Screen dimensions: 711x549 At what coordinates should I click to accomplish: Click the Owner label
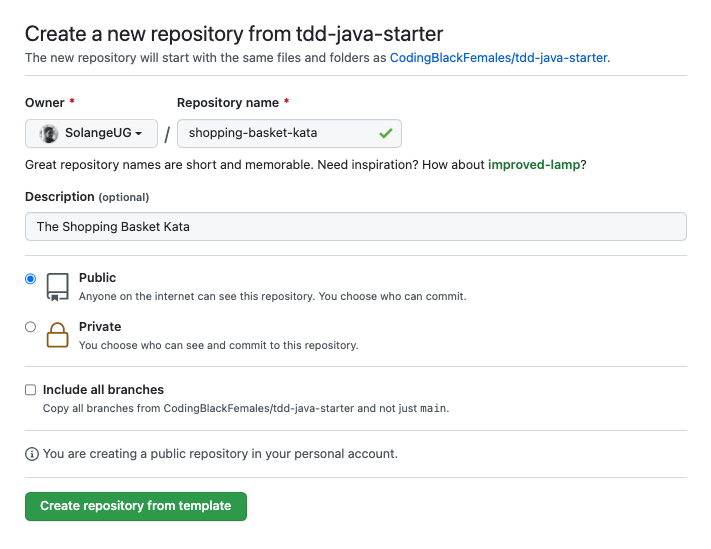(45, 103)
